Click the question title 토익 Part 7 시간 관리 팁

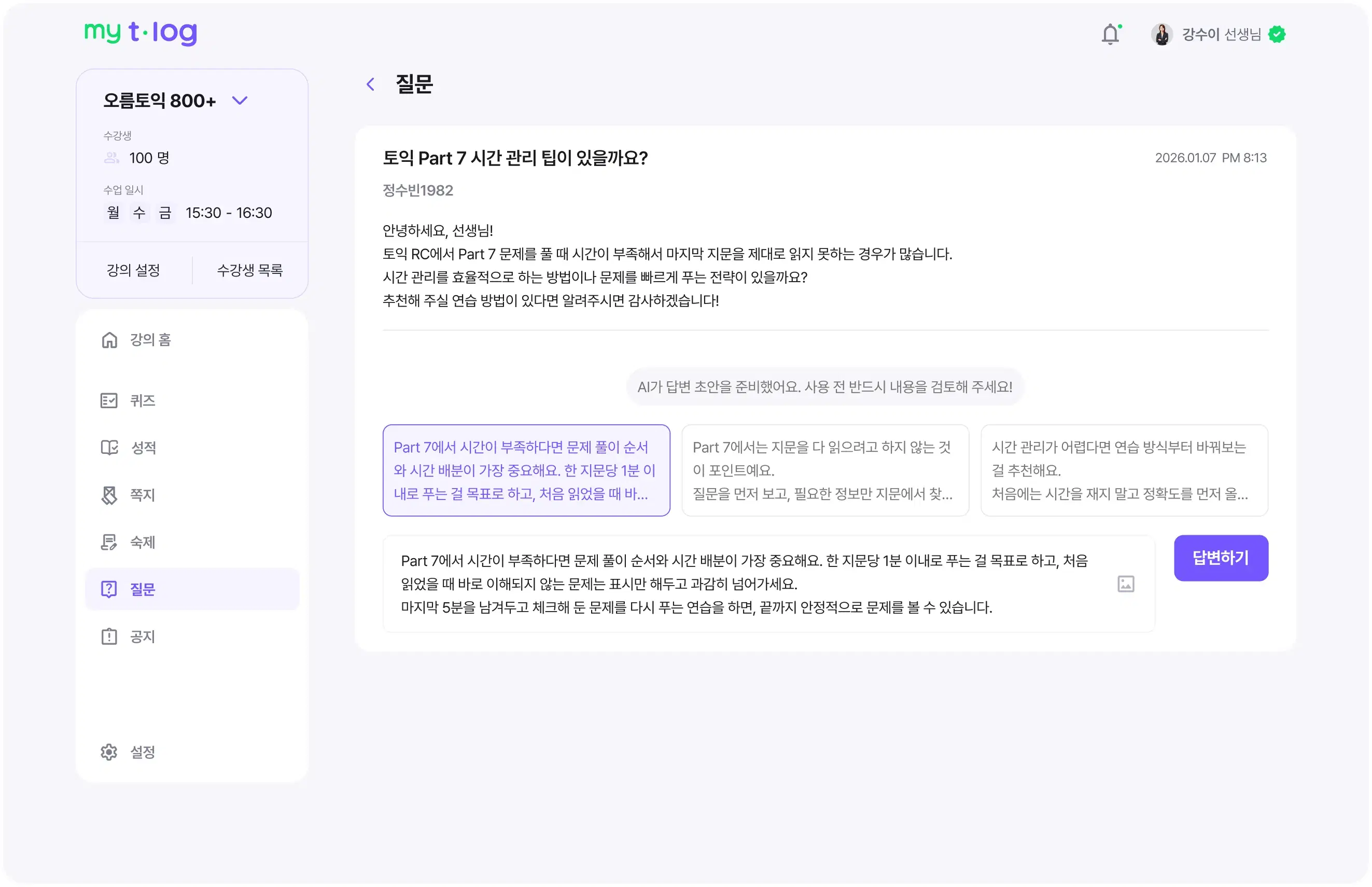coord(515,158)
